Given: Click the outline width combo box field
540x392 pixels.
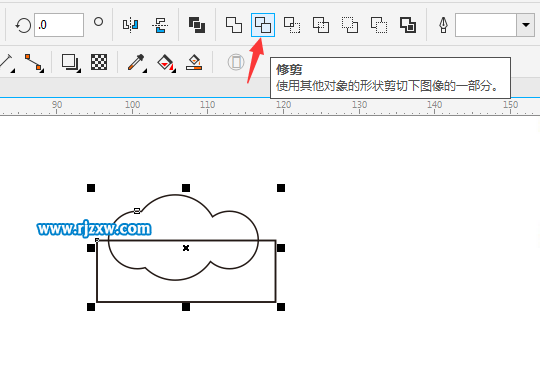Looking at the screenshot, I should [486, 25].
